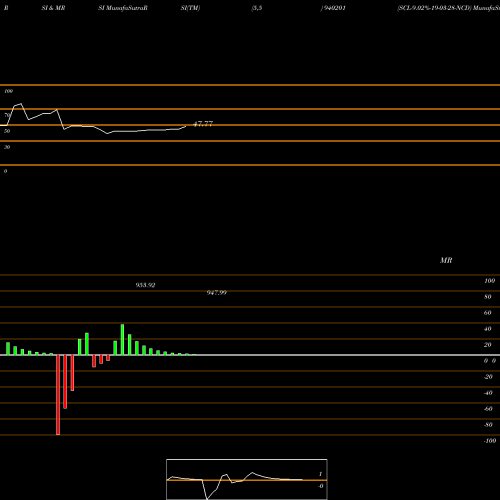Select the tallest red histogram bar
Image resolution: width=500 pixels, height=500 pixels.
[58, 395]
